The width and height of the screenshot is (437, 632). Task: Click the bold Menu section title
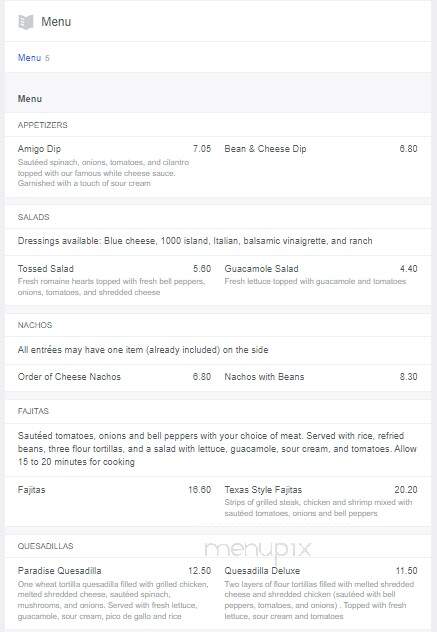click(x=29, y=99)
